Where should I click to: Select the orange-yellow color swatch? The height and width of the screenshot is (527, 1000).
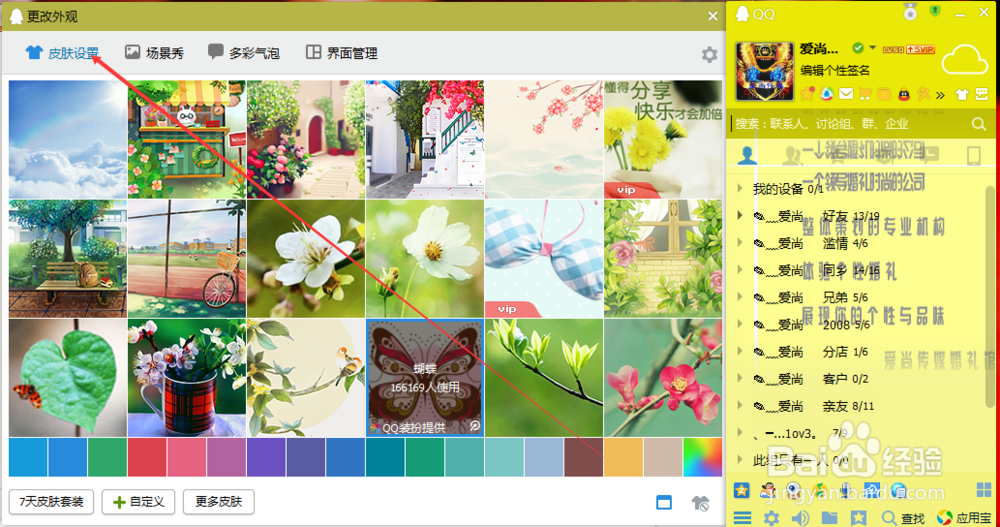624,457
